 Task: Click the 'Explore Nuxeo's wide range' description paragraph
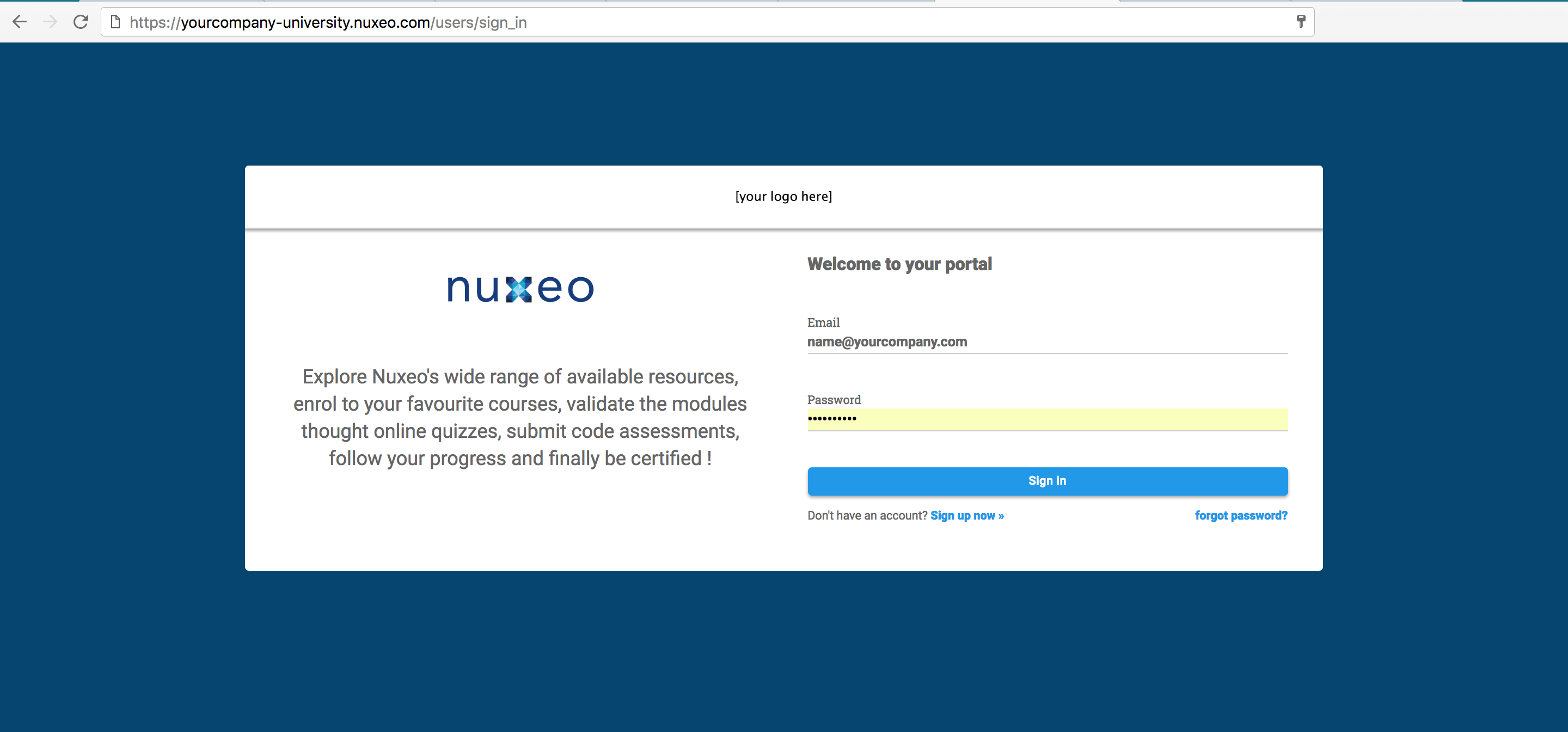tap(520, 417)
